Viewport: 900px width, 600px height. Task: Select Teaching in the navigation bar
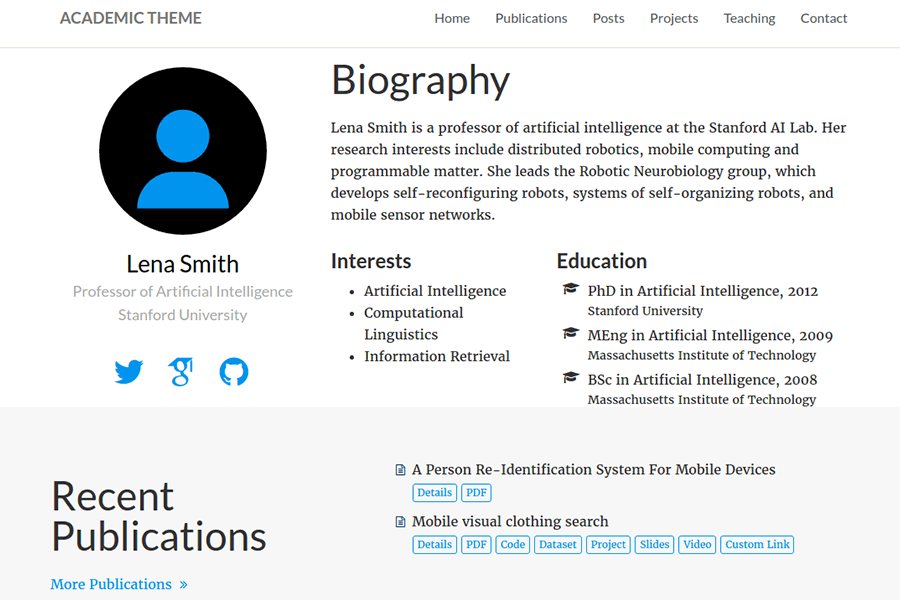coord(749,18)
